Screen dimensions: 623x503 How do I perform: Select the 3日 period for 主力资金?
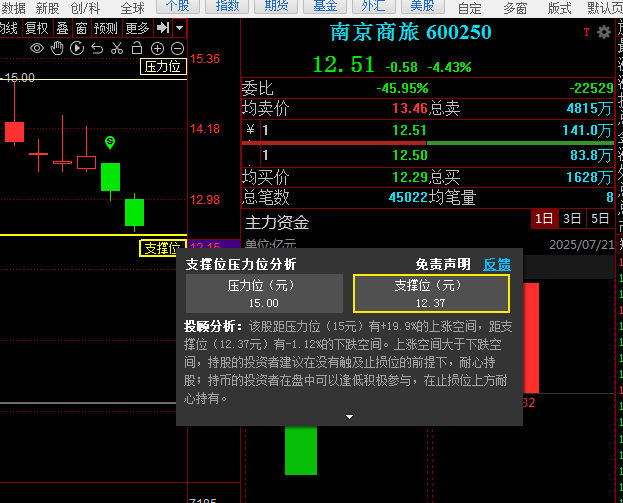point(572,219)
